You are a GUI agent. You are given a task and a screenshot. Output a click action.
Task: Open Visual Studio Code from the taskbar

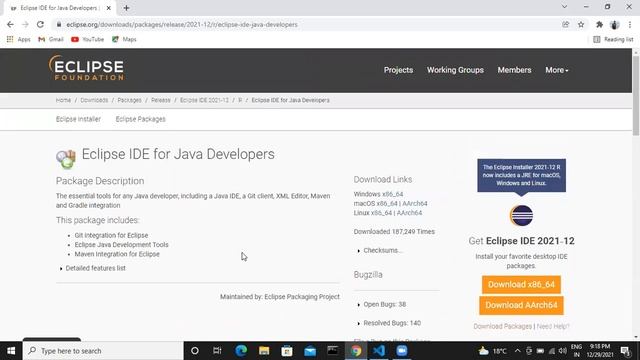(x=379, y=351)
